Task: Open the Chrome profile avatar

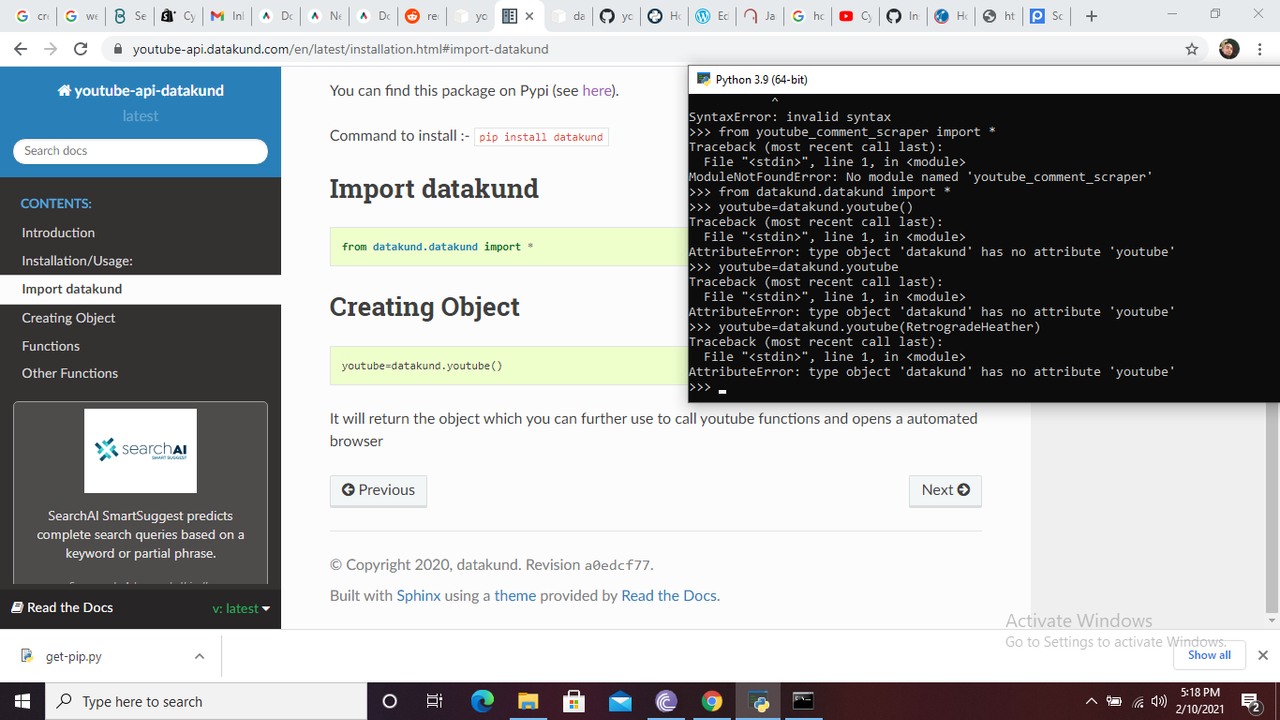Action: point(1229,49)
